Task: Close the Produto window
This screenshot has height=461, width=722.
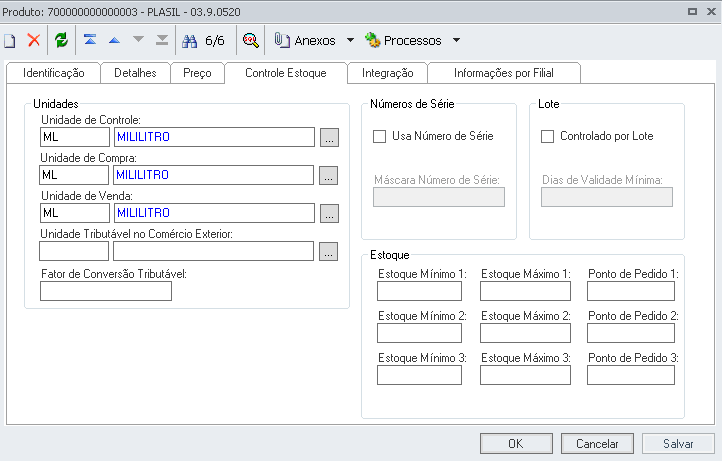Action: (x=711, y=12)
